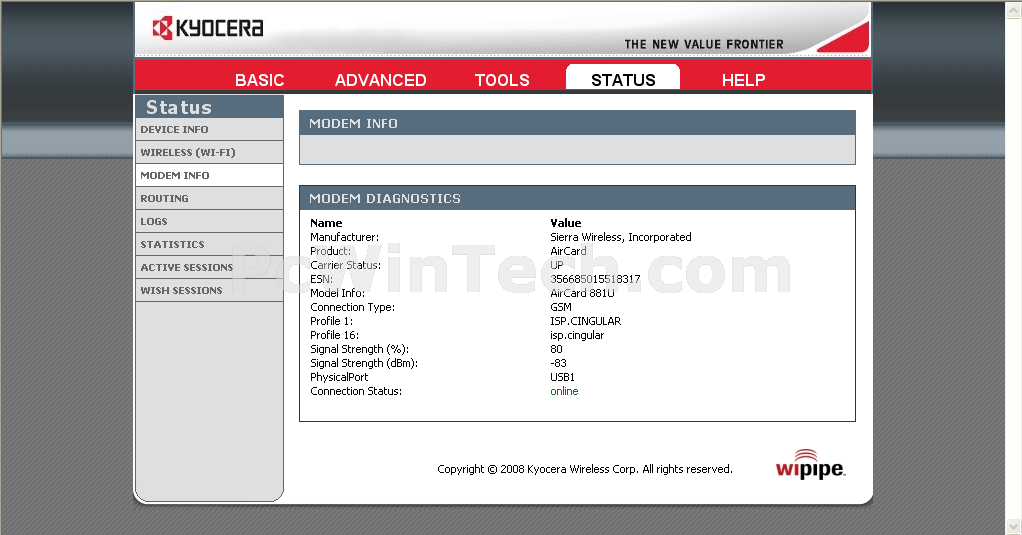Click the PhysicalPort value USB1

point(562,377)
